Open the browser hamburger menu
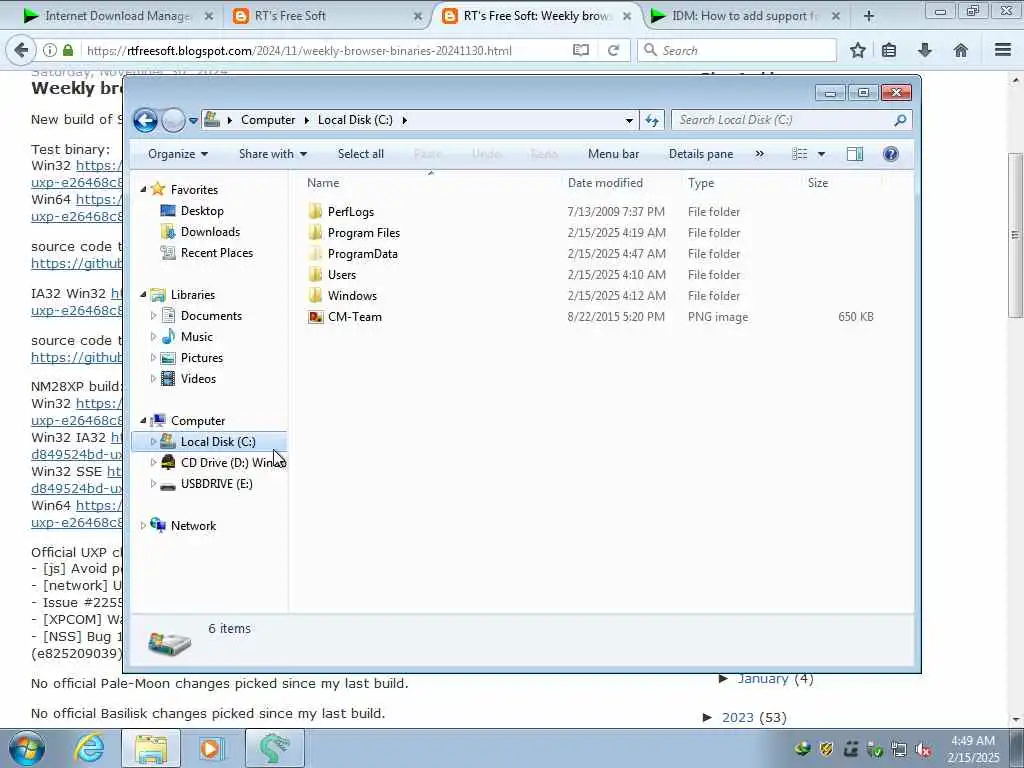Image resolution: width=1024 pixels, height=768 pixels. [x=1003, y=50]
